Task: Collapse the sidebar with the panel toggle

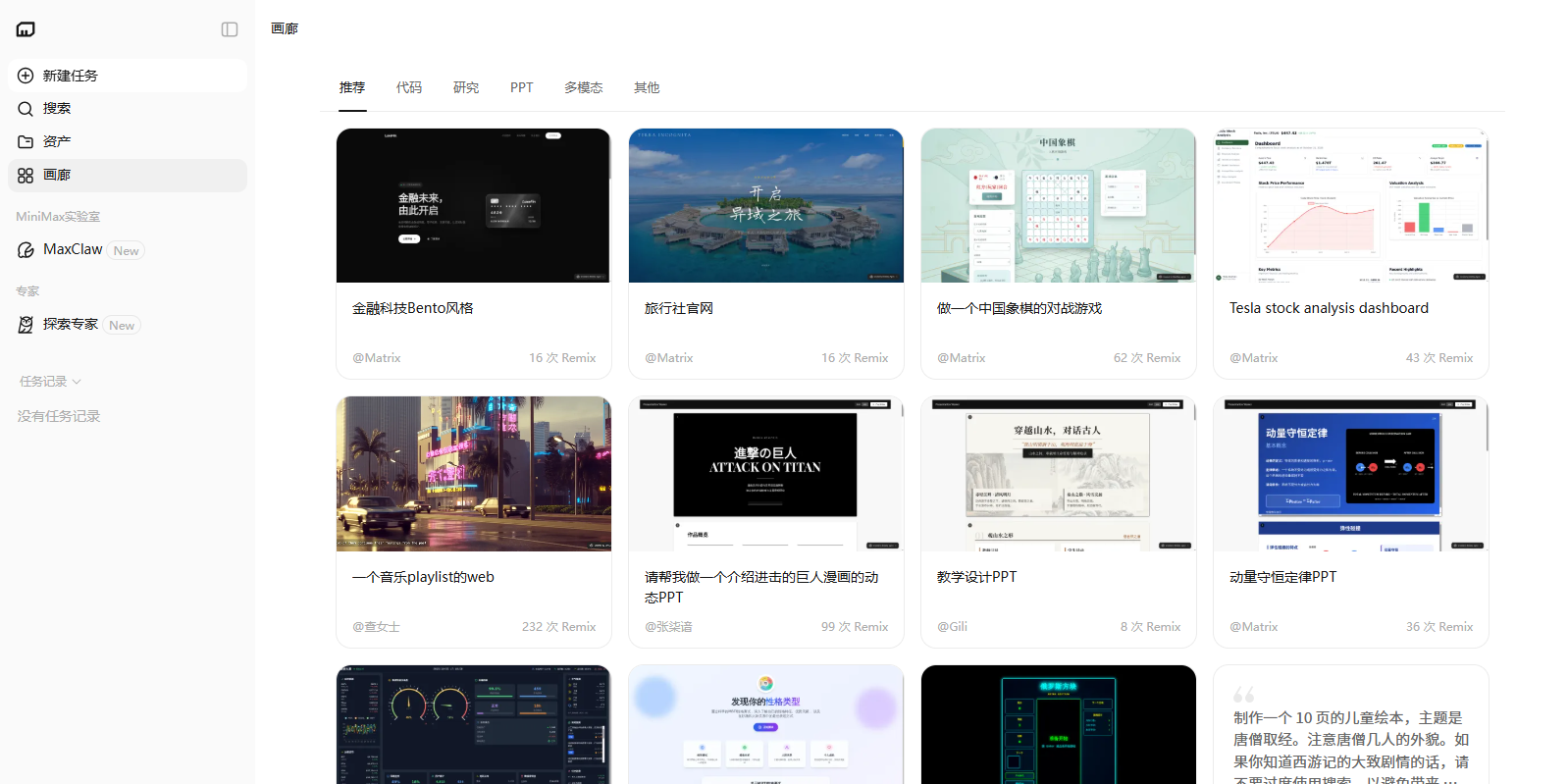Action: click(x=230, y=29)
